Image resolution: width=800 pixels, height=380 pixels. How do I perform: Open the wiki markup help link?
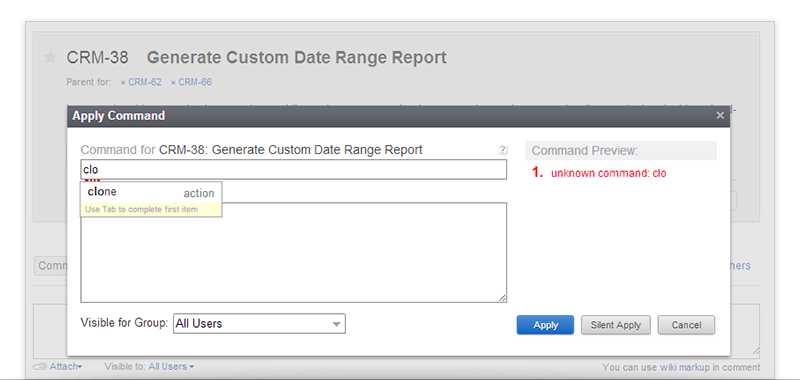point(685,367)
